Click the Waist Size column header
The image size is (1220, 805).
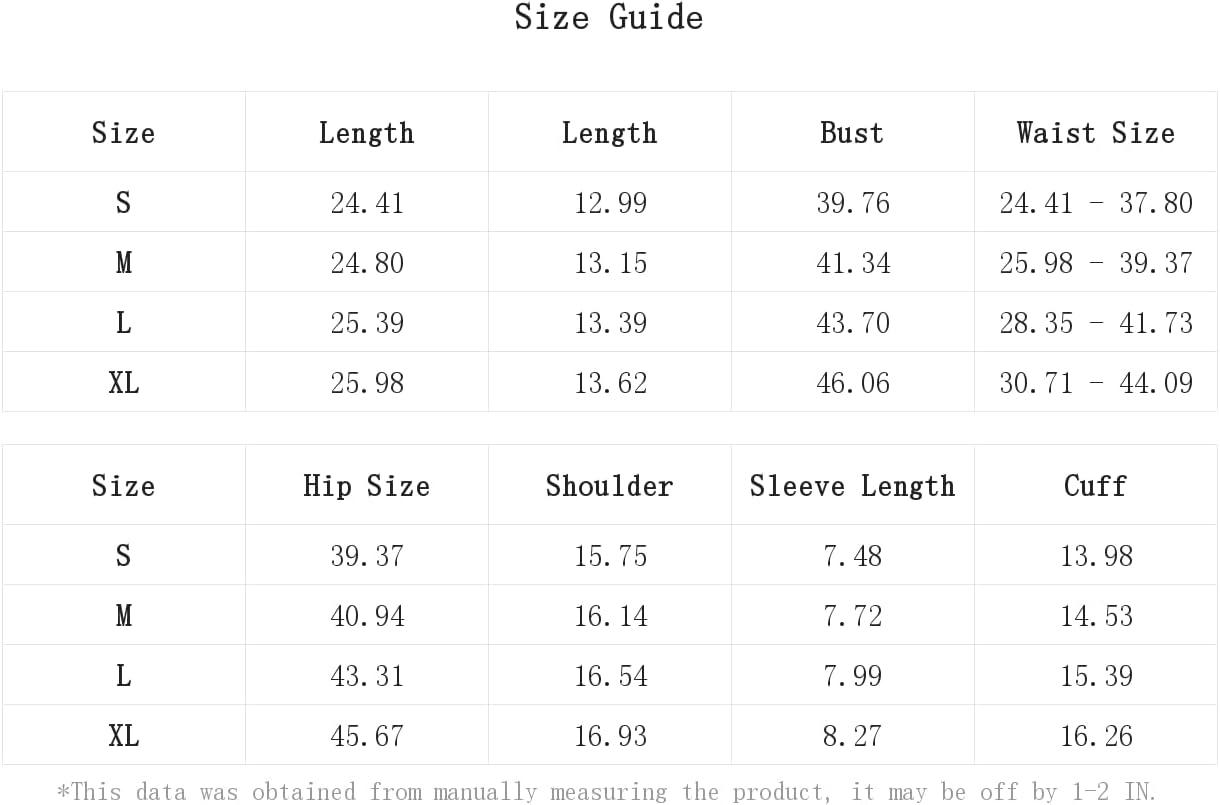click(1096, 133)
